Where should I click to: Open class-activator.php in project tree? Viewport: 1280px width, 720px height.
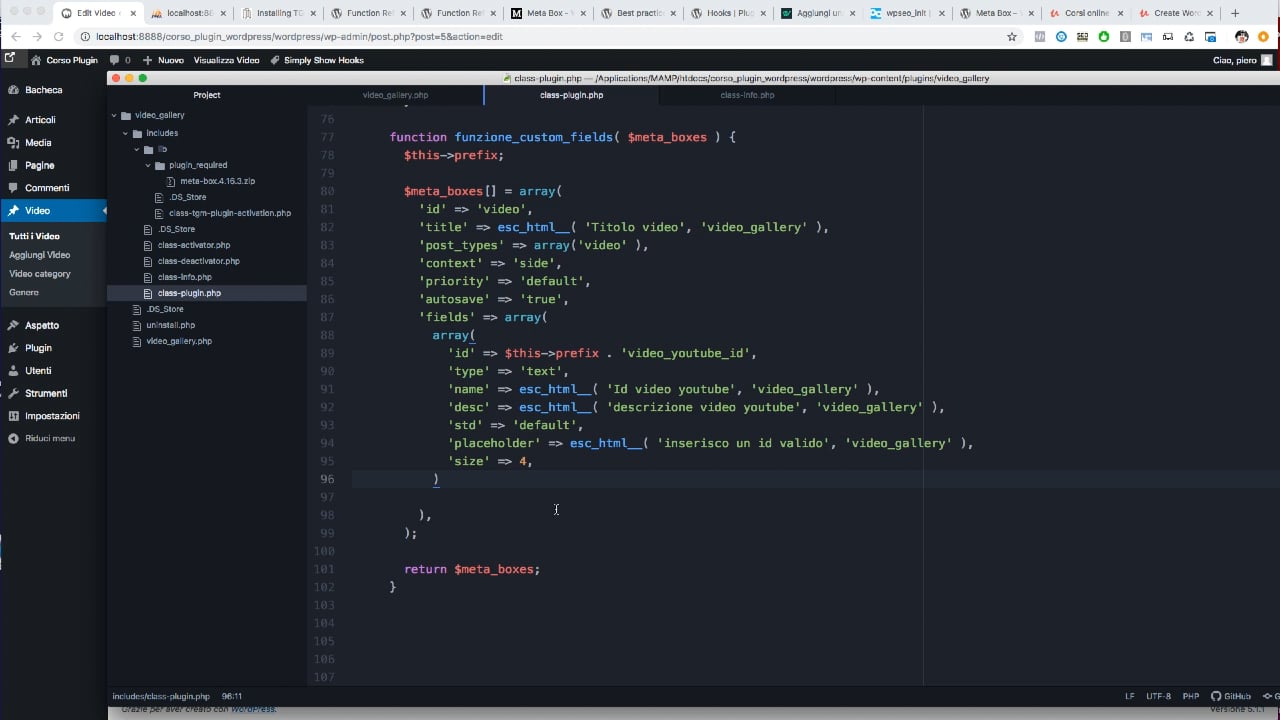194,245
